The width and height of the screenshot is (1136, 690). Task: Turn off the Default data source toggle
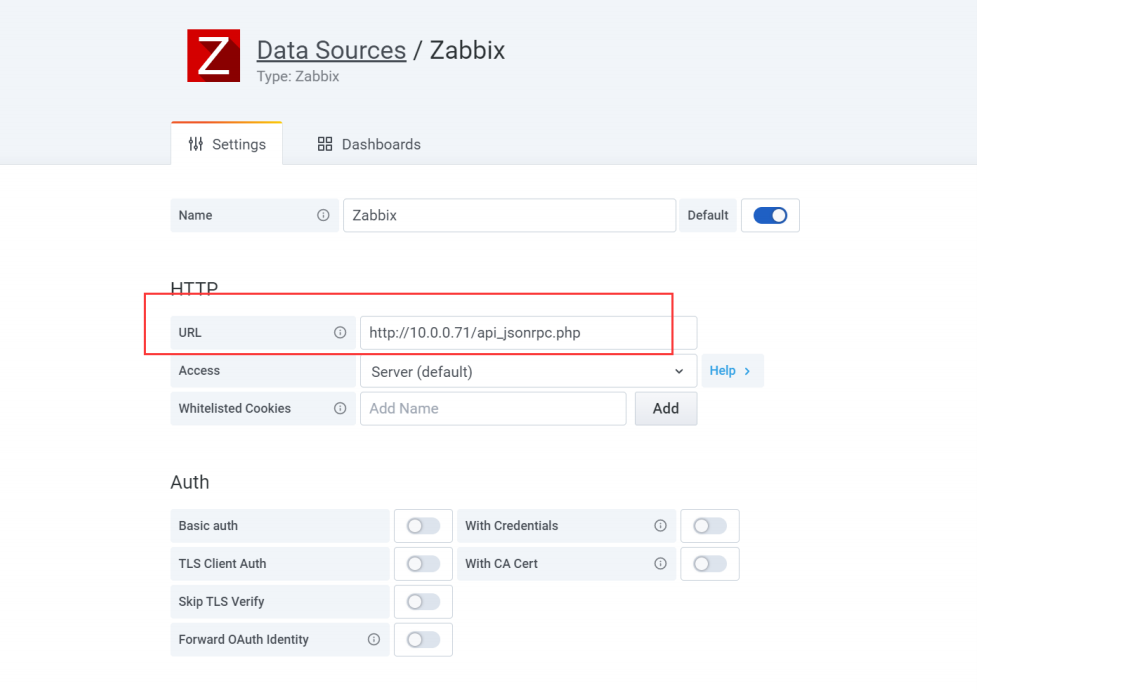770,215
